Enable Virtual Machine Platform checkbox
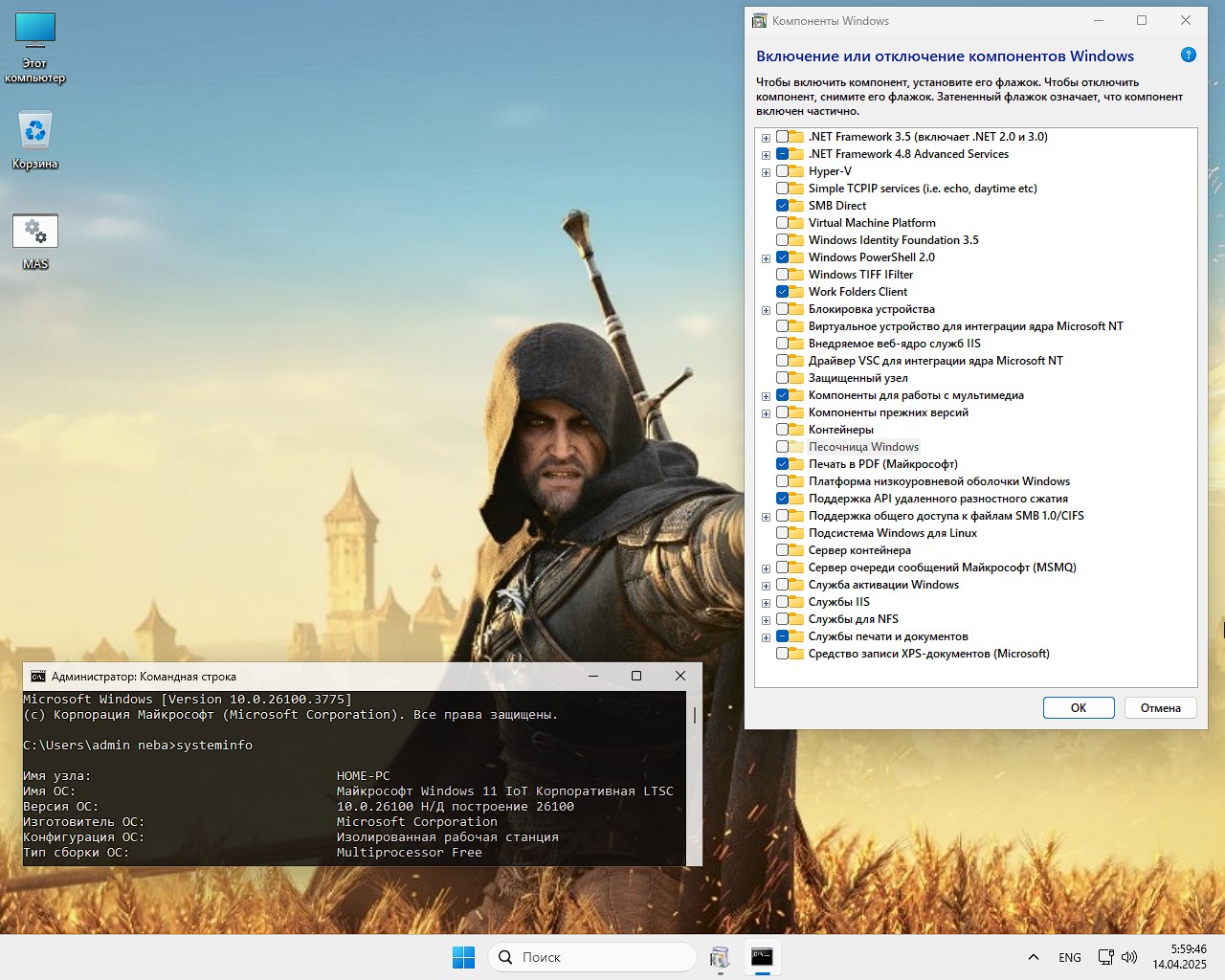Screen dimensions: 1225x980 coord(782,223)
